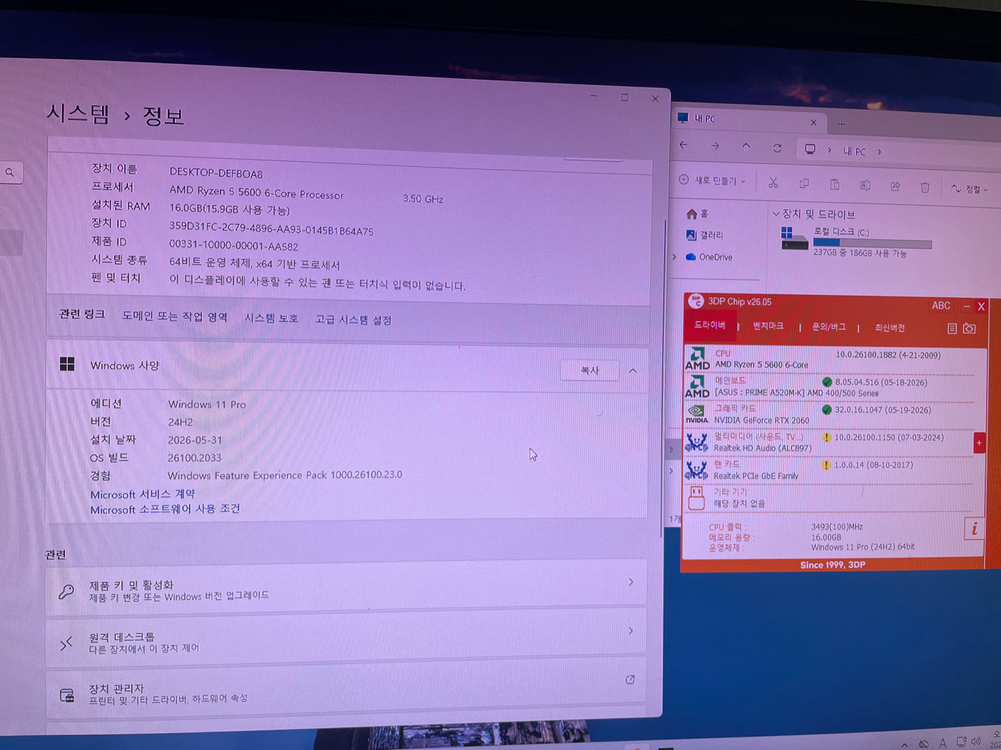Screen dimensions: 1001x750
Task: Show hidden icons in the system tray
Action: pos(904,744)
